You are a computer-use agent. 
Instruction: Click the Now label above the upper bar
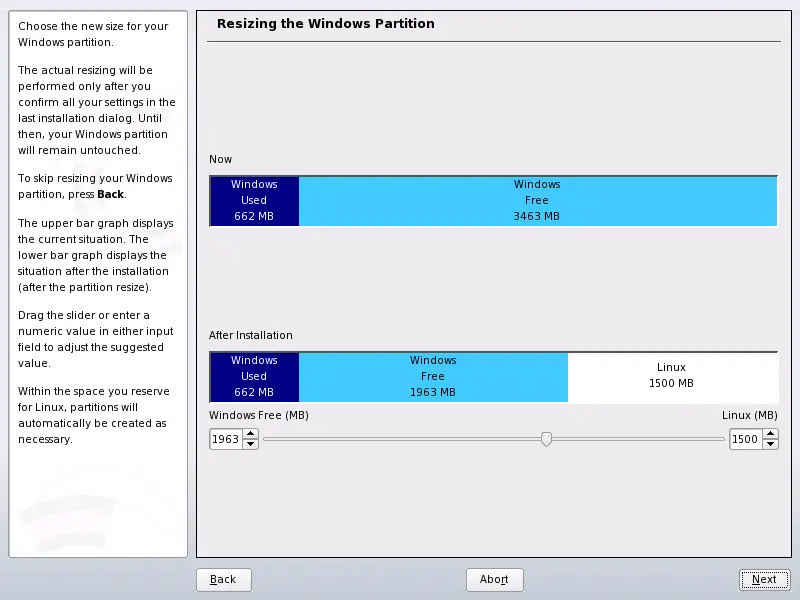220,159
